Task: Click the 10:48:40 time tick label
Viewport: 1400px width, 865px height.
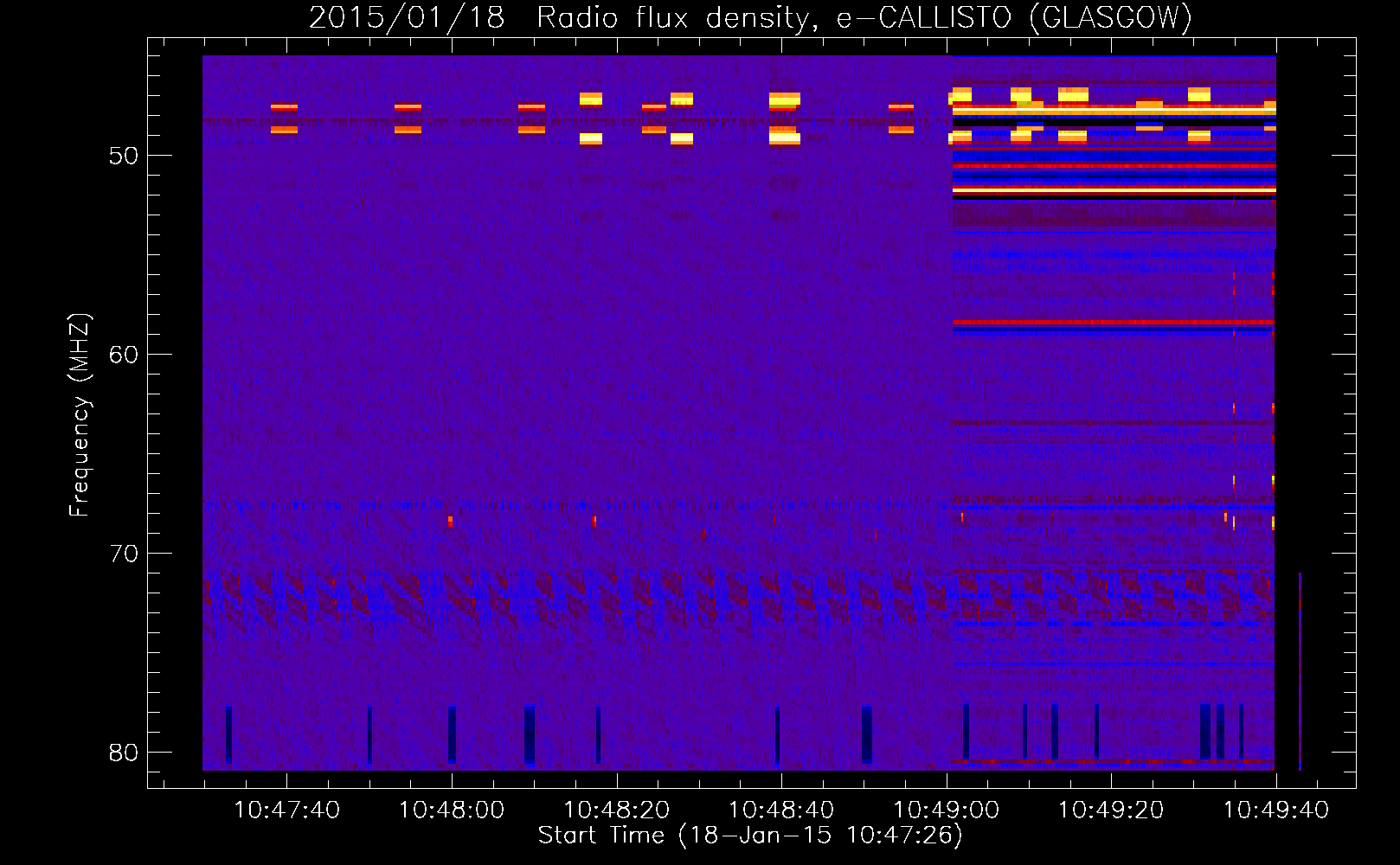Action: point(781,811)
